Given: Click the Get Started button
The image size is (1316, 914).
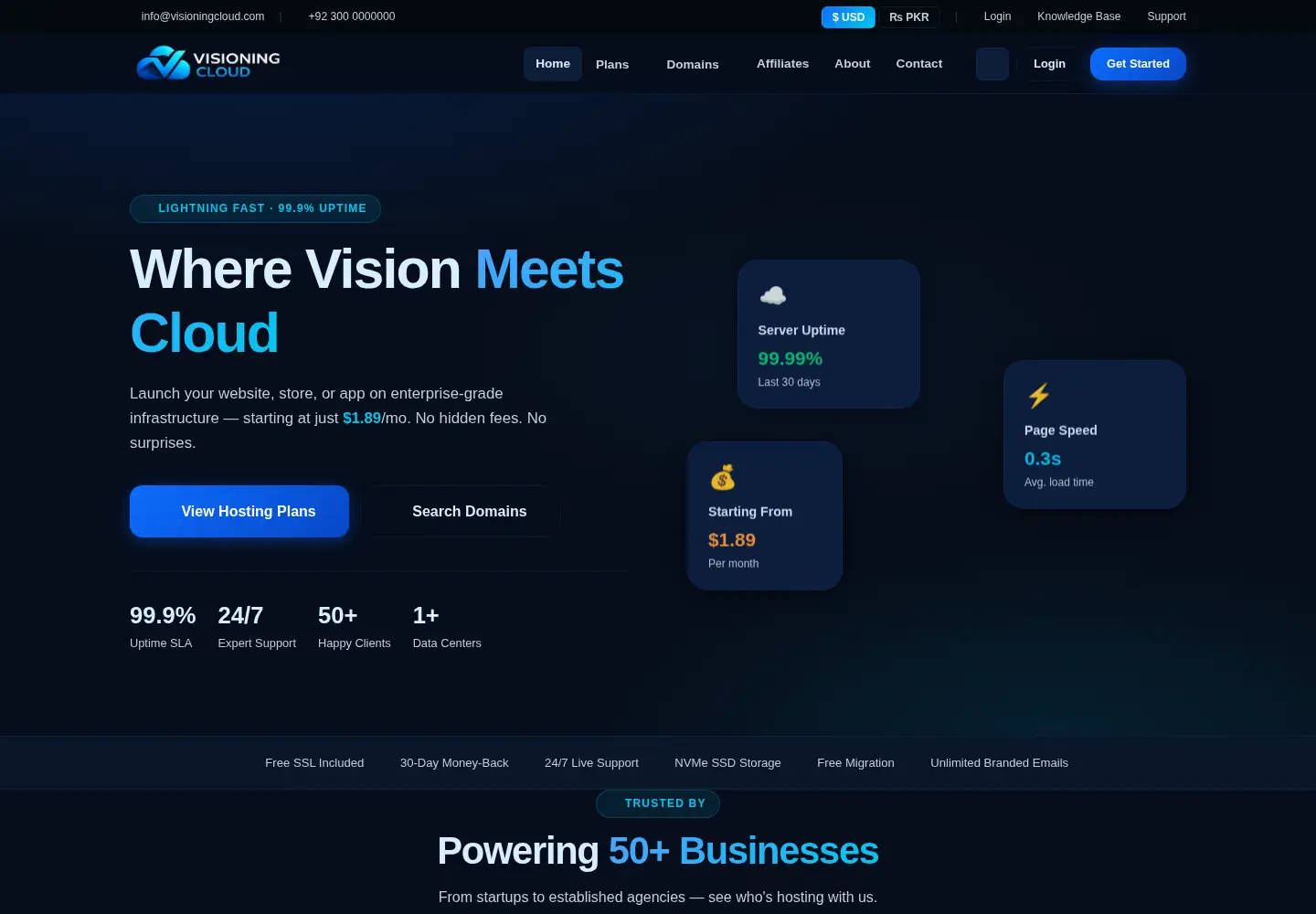Looking at the screenshot, I should [1138, 64].
